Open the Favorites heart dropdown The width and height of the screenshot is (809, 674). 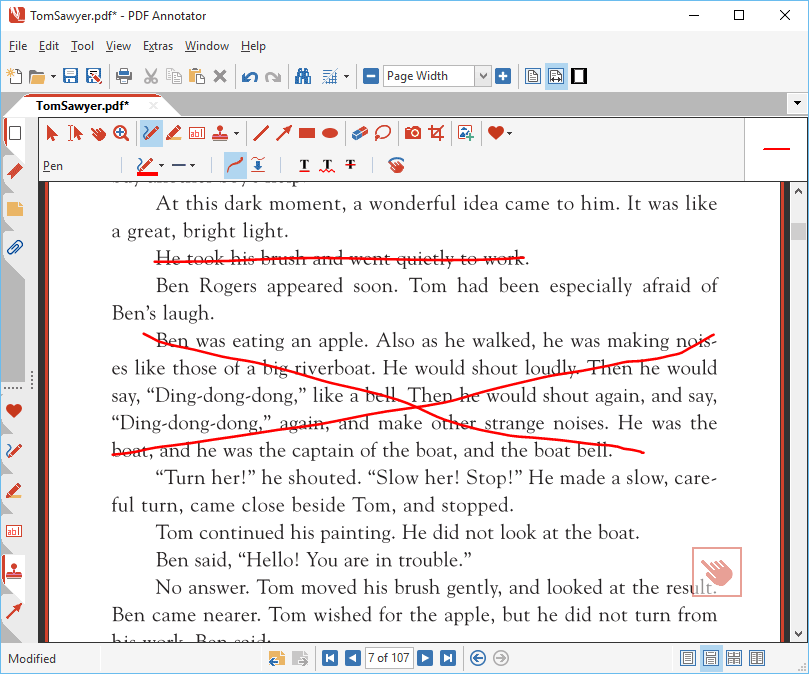[509, 134]
